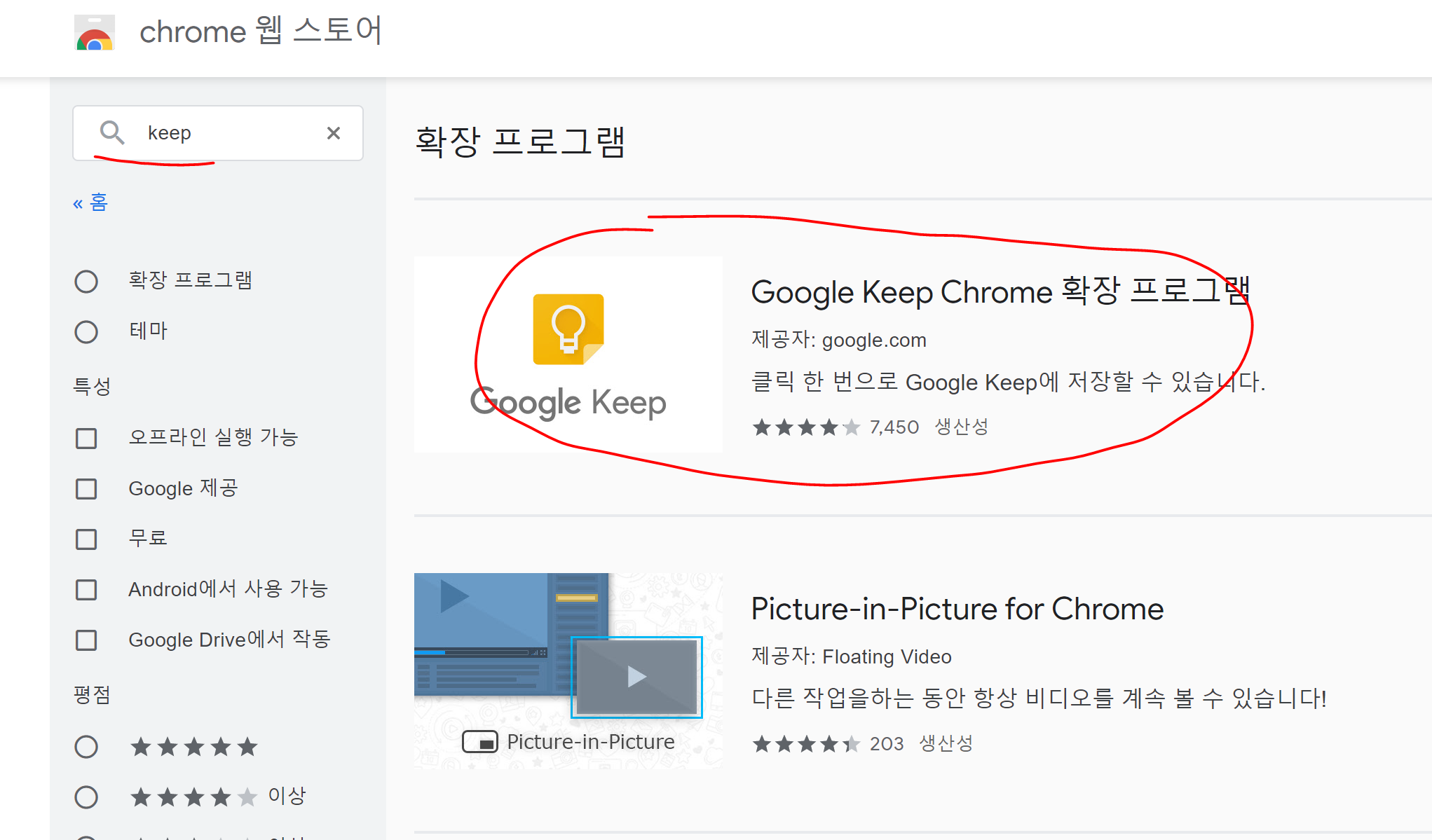
Task: Select the 확장 프로그램 radio button
Action: click(86, 282)
